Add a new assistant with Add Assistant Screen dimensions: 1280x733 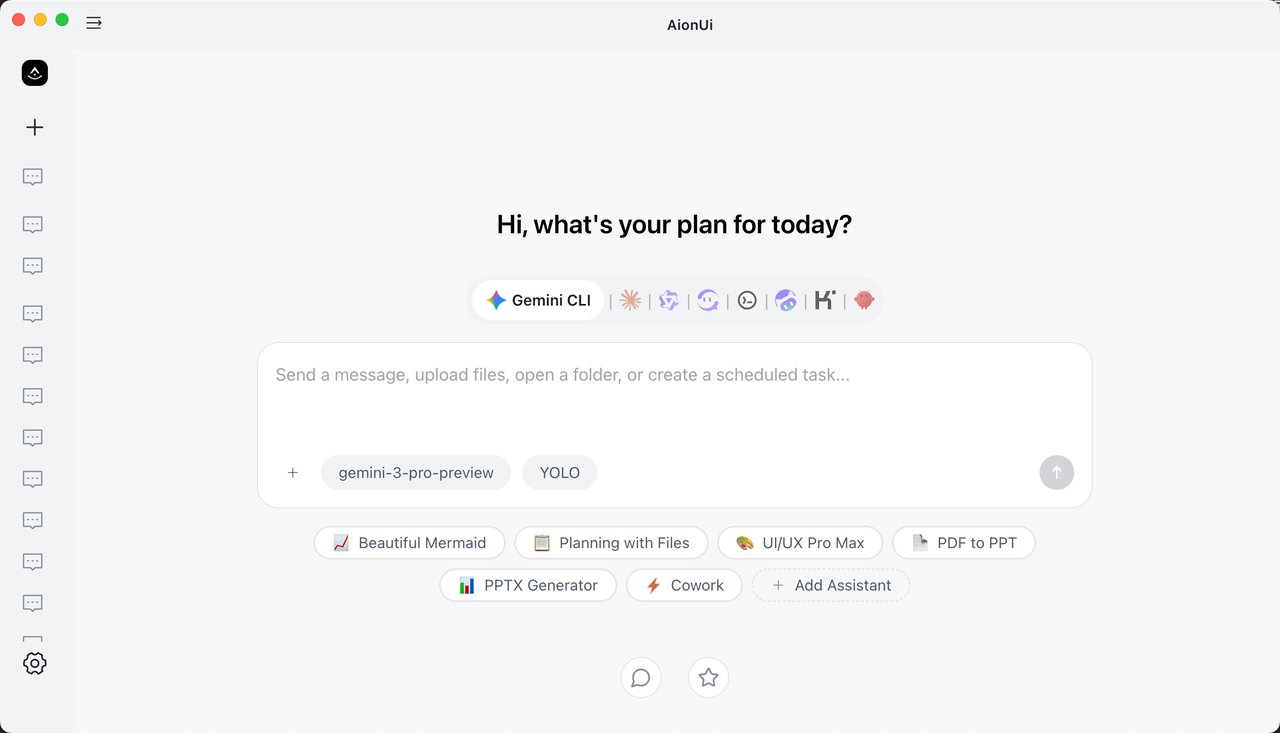(830, 585)
